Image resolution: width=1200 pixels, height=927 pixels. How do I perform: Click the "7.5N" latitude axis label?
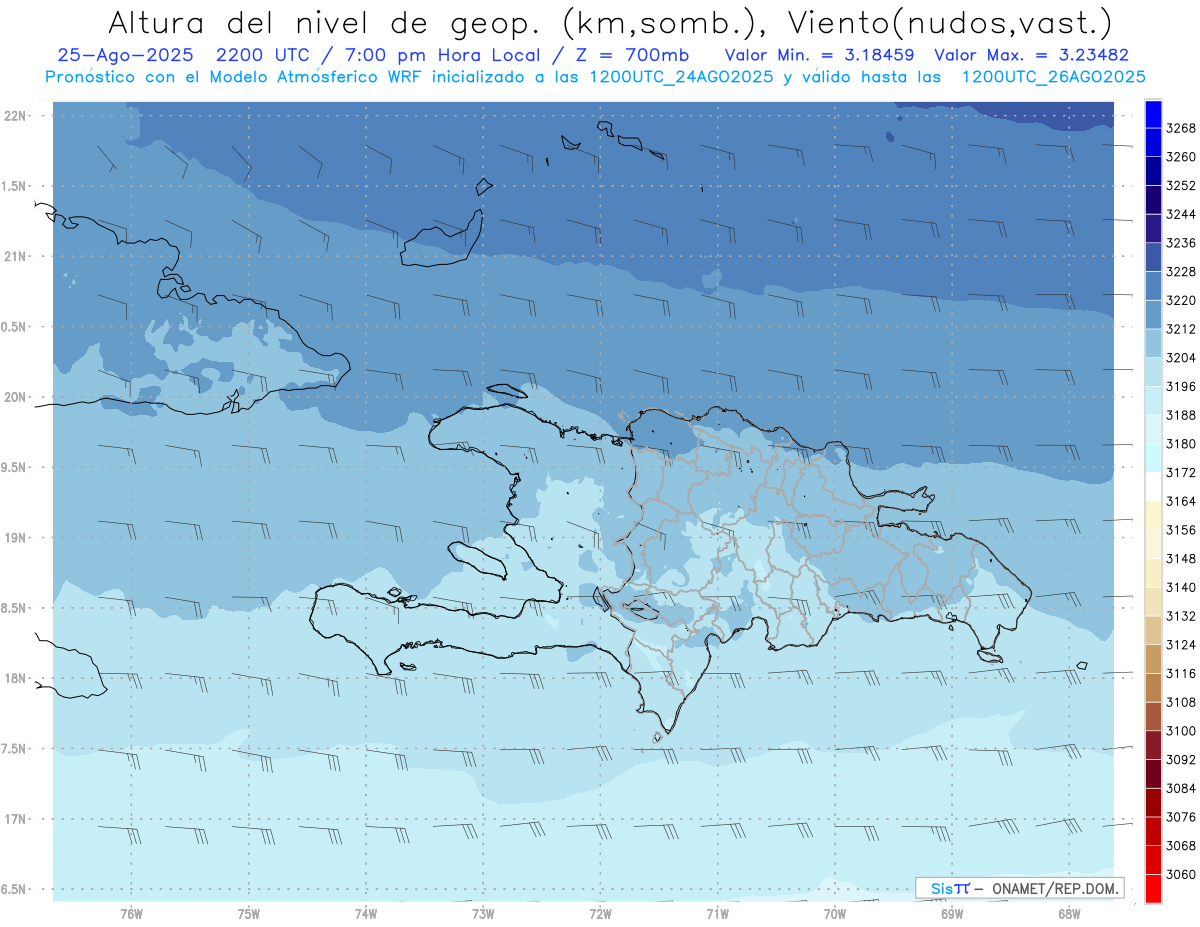(x=15, y=748)
